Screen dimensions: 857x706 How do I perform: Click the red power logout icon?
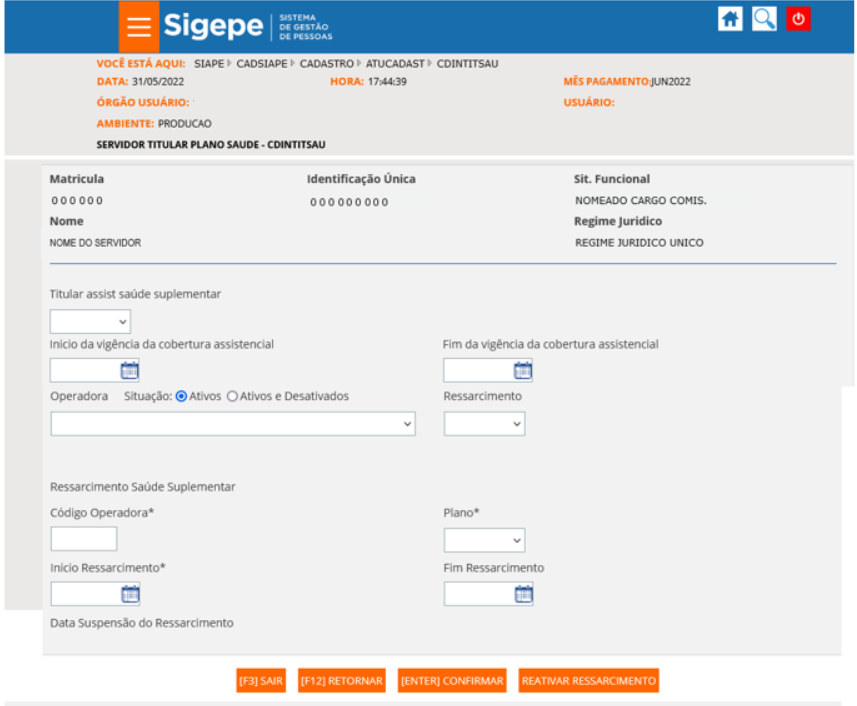(798, 19)
